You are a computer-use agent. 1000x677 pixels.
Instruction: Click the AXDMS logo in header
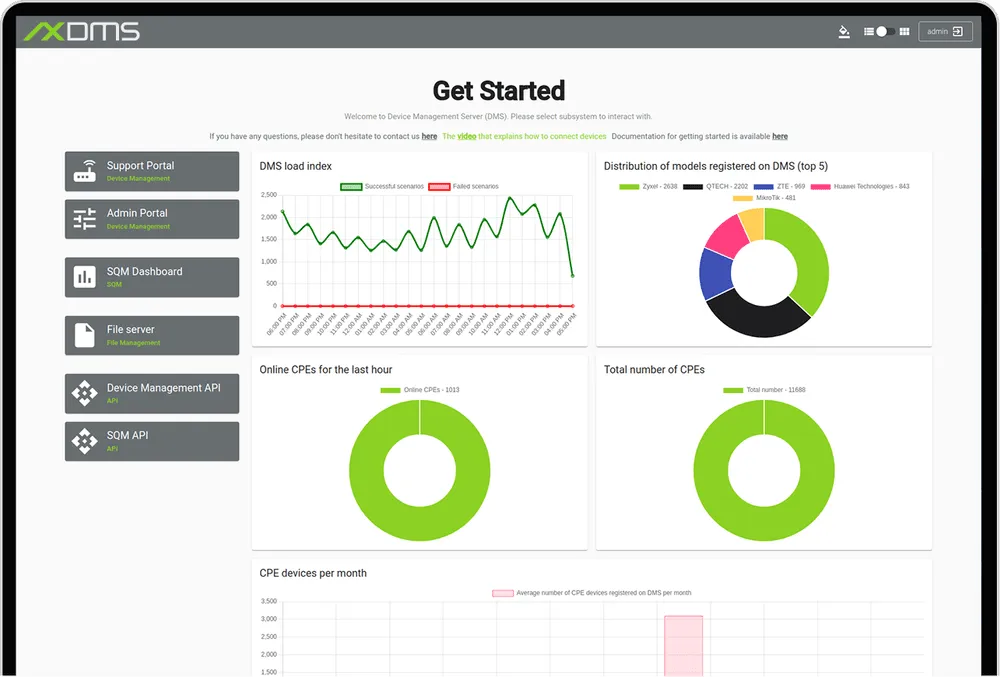click(x=82, y=32)
